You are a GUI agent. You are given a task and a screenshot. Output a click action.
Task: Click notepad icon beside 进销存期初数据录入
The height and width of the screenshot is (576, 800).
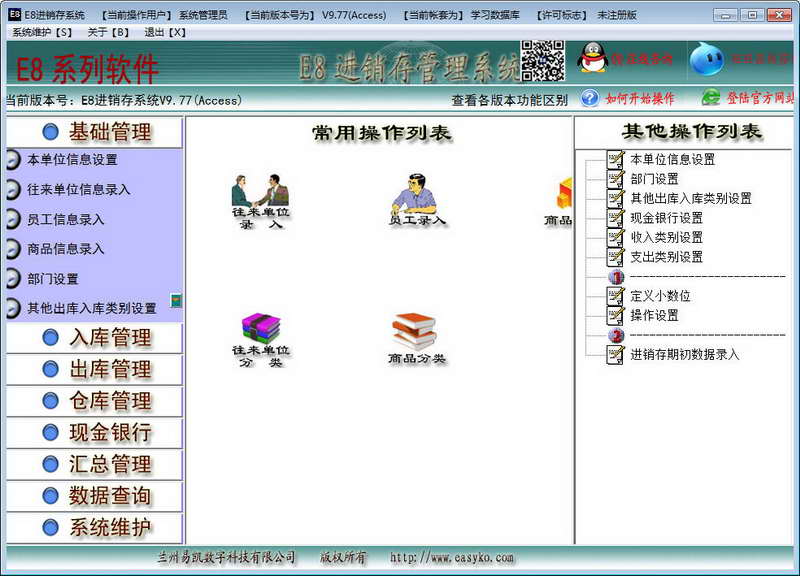coord(615,355)
